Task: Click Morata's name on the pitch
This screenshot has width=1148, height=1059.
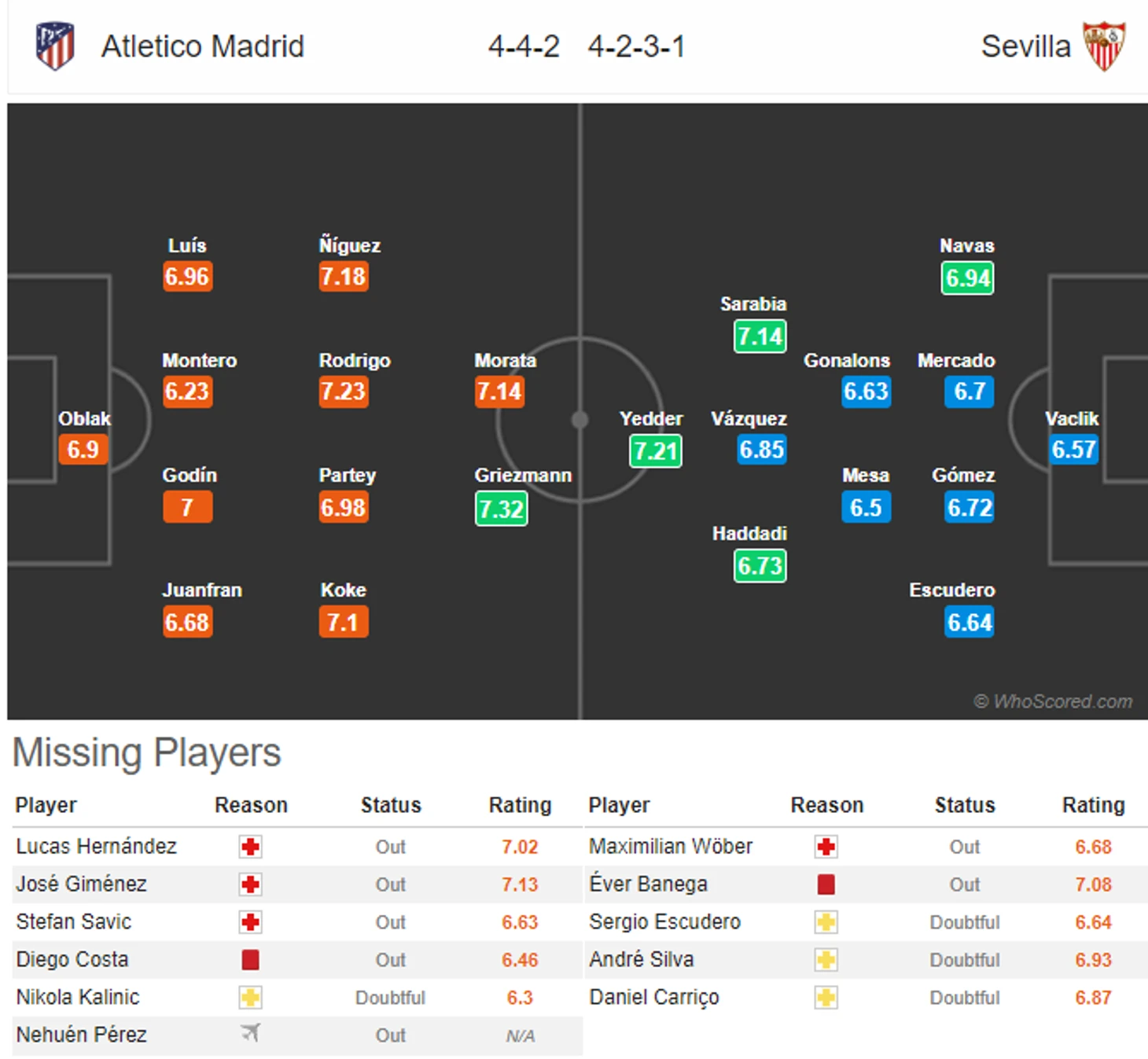Action: [506, 360]
